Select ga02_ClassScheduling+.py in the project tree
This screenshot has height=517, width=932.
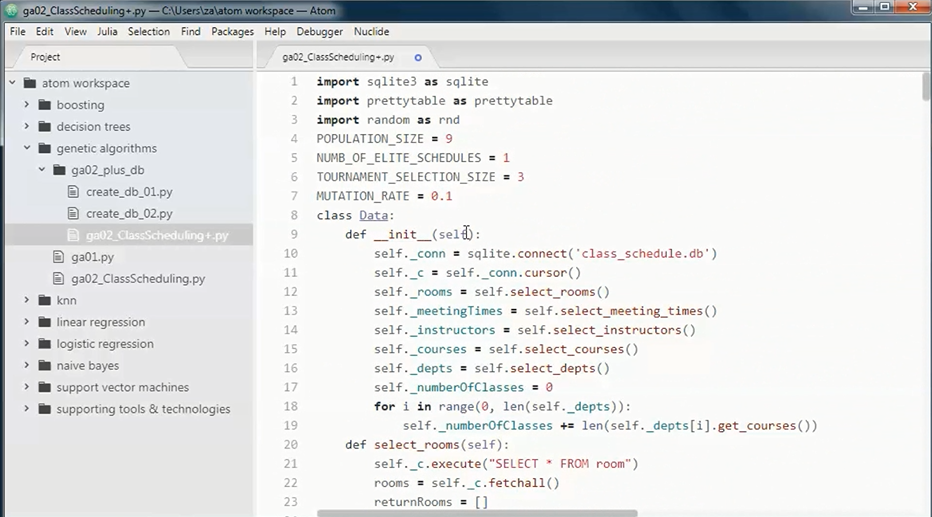tap(157, 235)
